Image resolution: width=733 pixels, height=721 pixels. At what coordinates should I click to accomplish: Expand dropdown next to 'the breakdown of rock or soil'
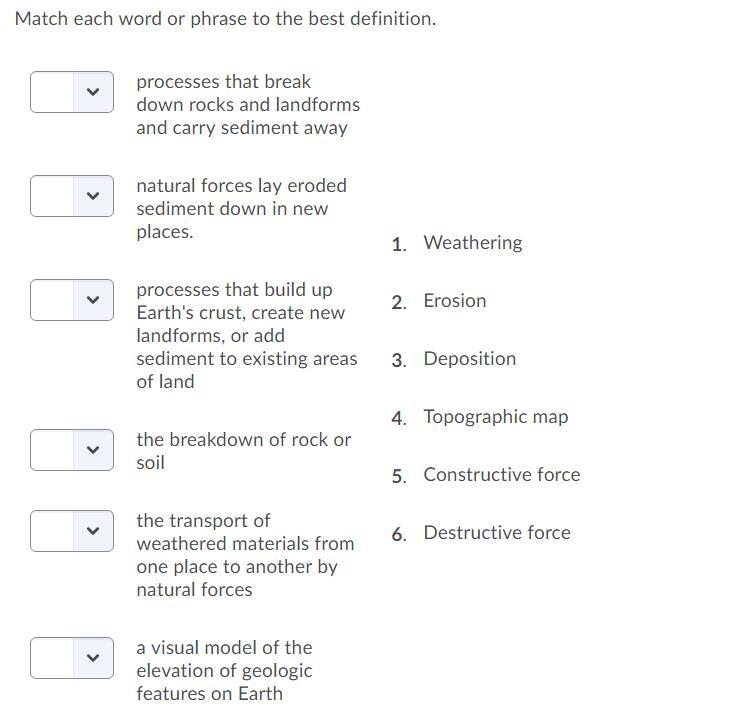[71, 450]
